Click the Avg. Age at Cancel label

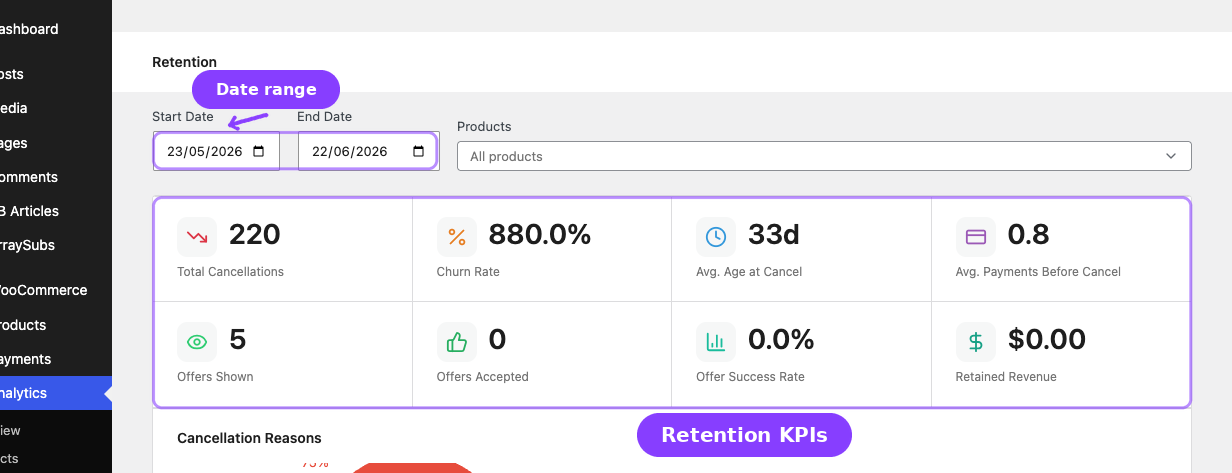coord(749,272)
